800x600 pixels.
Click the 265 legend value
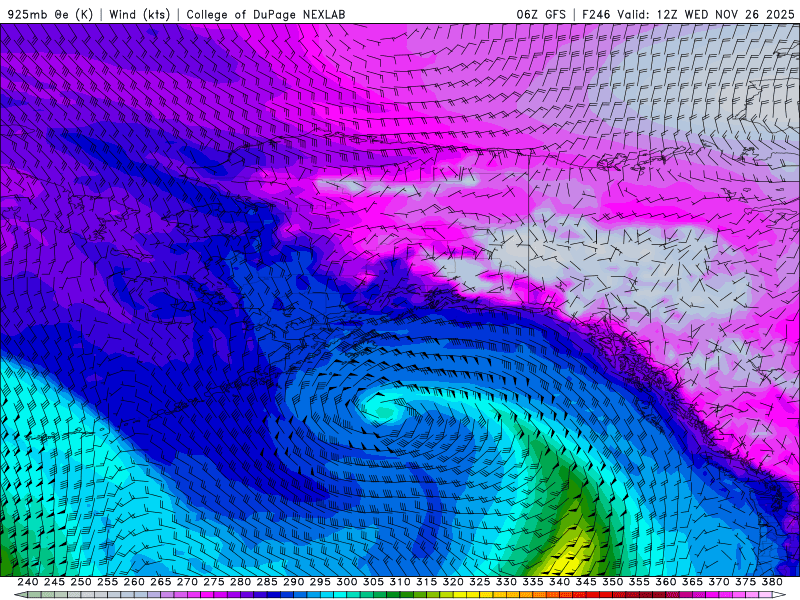coord(161,582)
